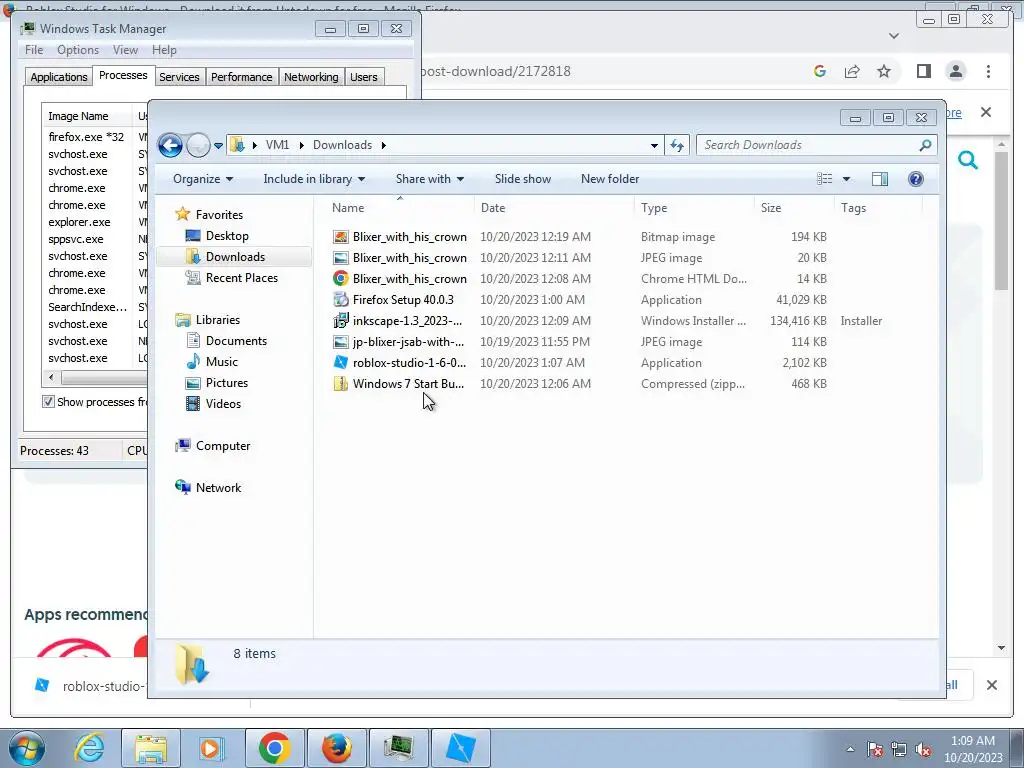Click Task Manager horizontal scrollbar left arrow

click(x=52, y=377)
